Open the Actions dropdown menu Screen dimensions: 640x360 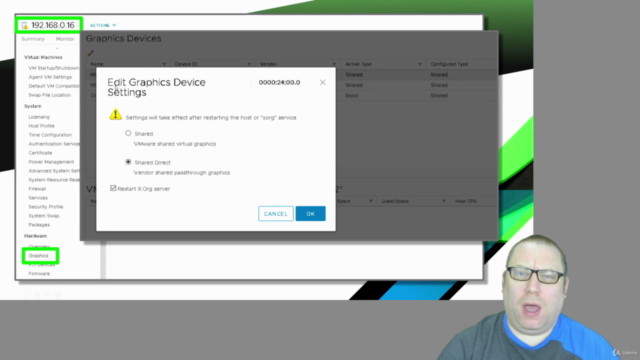point(103,25)
